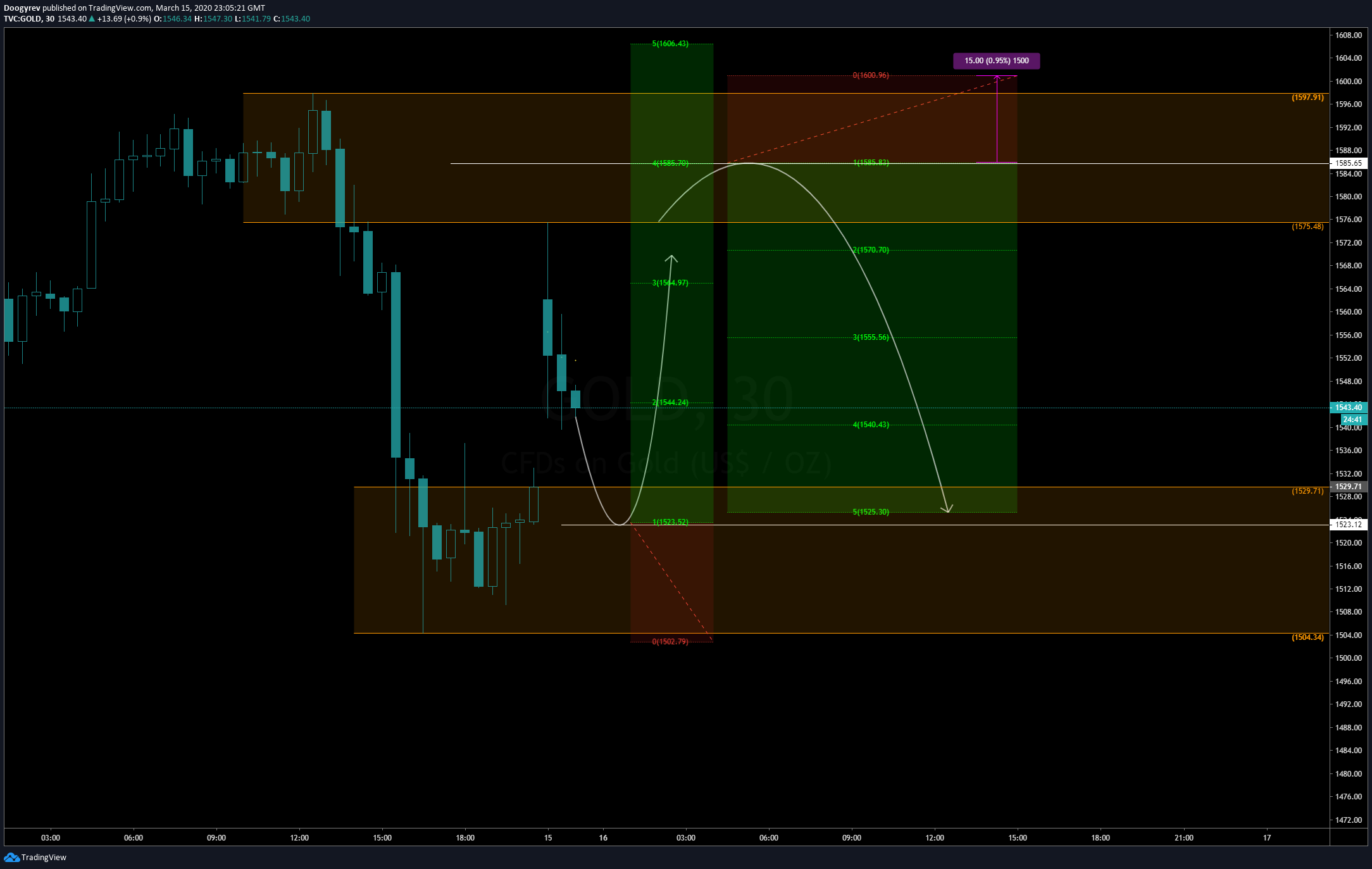
Task: Click the 1500.00 price axis label
Action: (x=1349, y=658)
